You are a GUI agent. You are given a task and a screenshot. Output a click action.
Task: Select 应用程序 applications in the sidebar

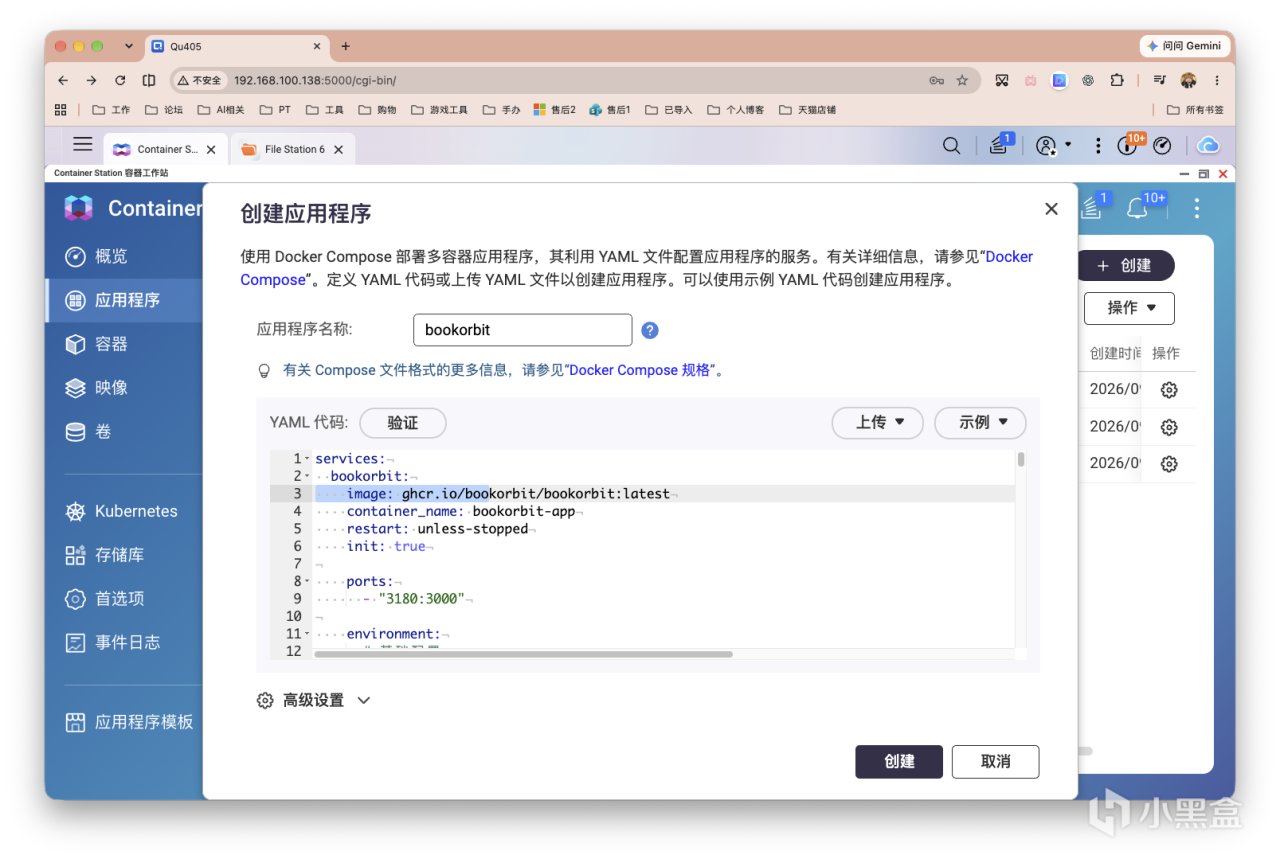[124, 300]
